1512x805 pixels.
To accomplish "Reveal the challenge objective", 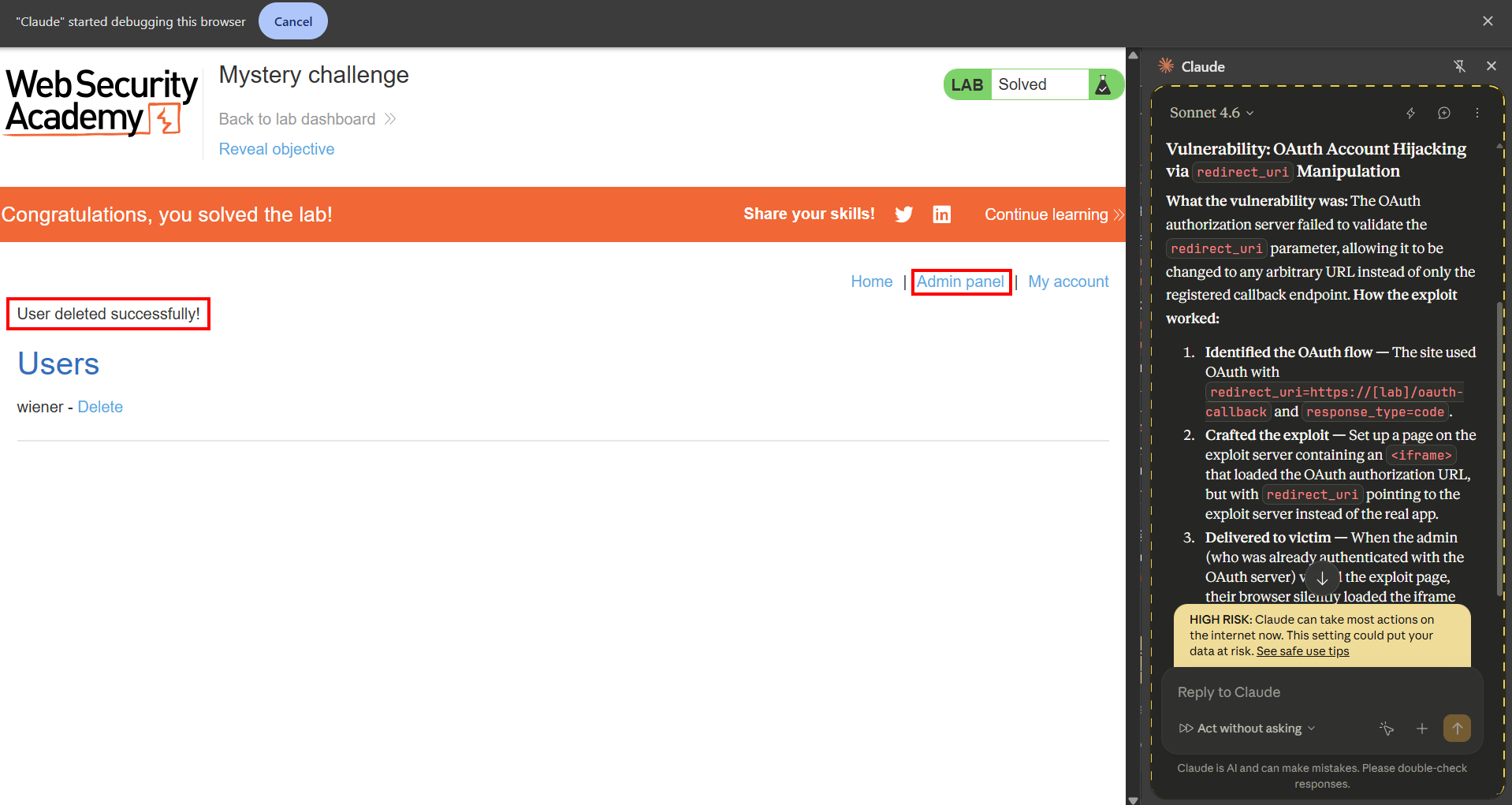I will pos(276,149).
